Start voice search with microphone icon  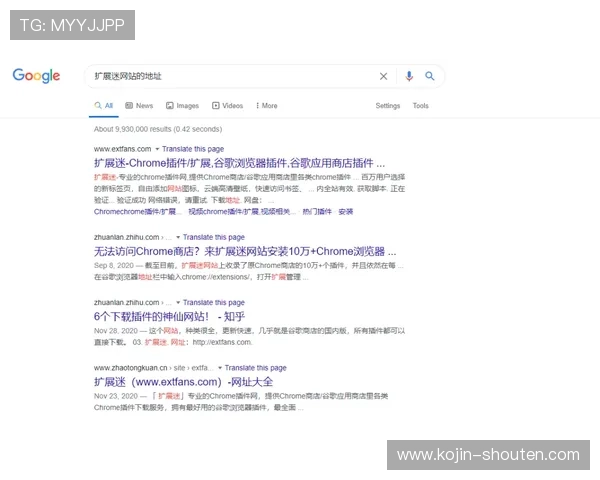tap(409, 76)
